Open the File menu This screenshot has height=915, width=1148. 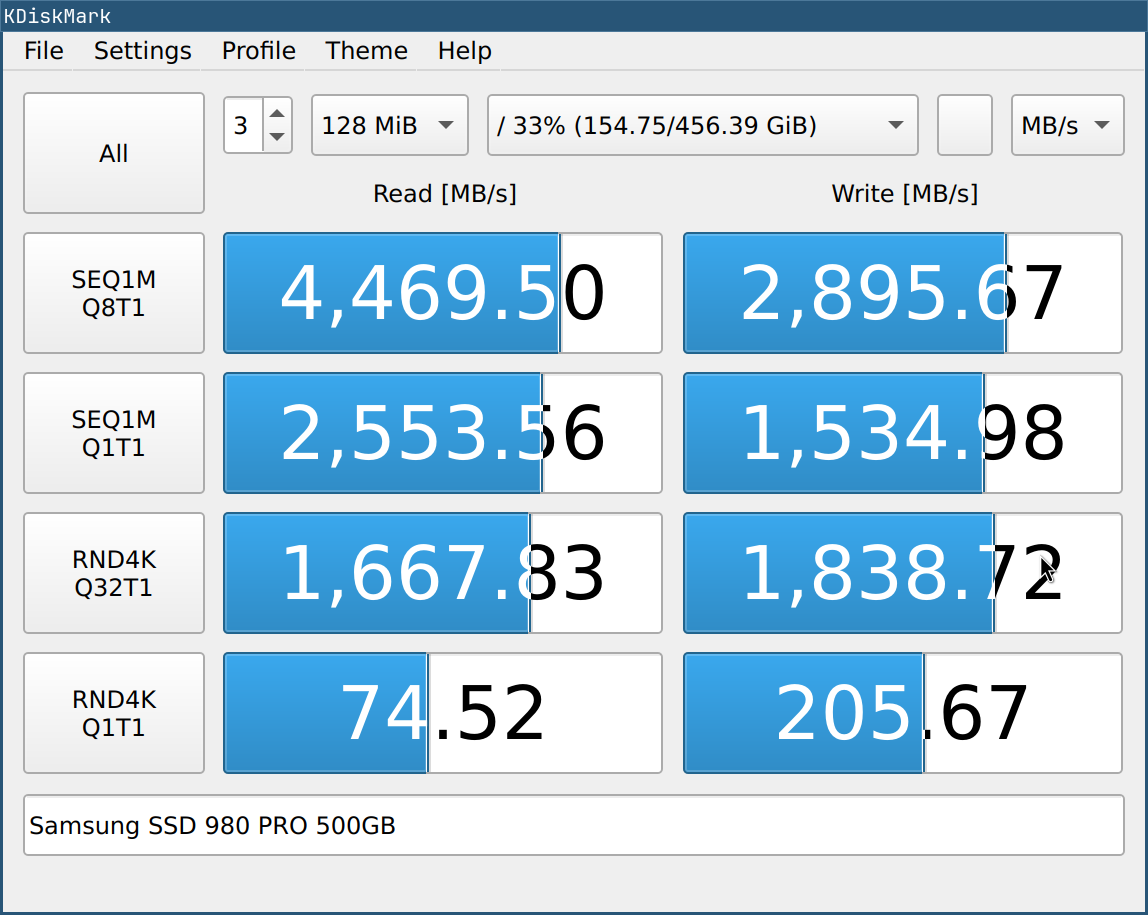click(x=44, y=51)
